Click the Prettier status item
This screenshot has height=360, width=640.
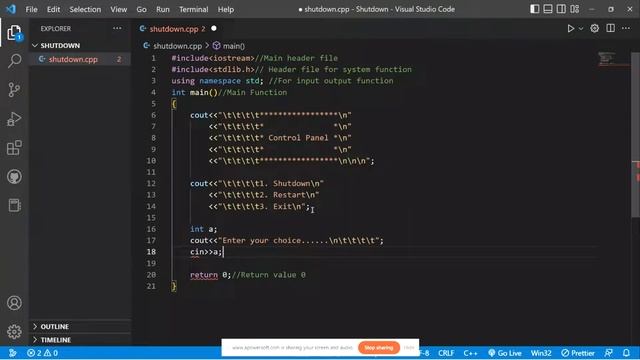click(578, 353)
